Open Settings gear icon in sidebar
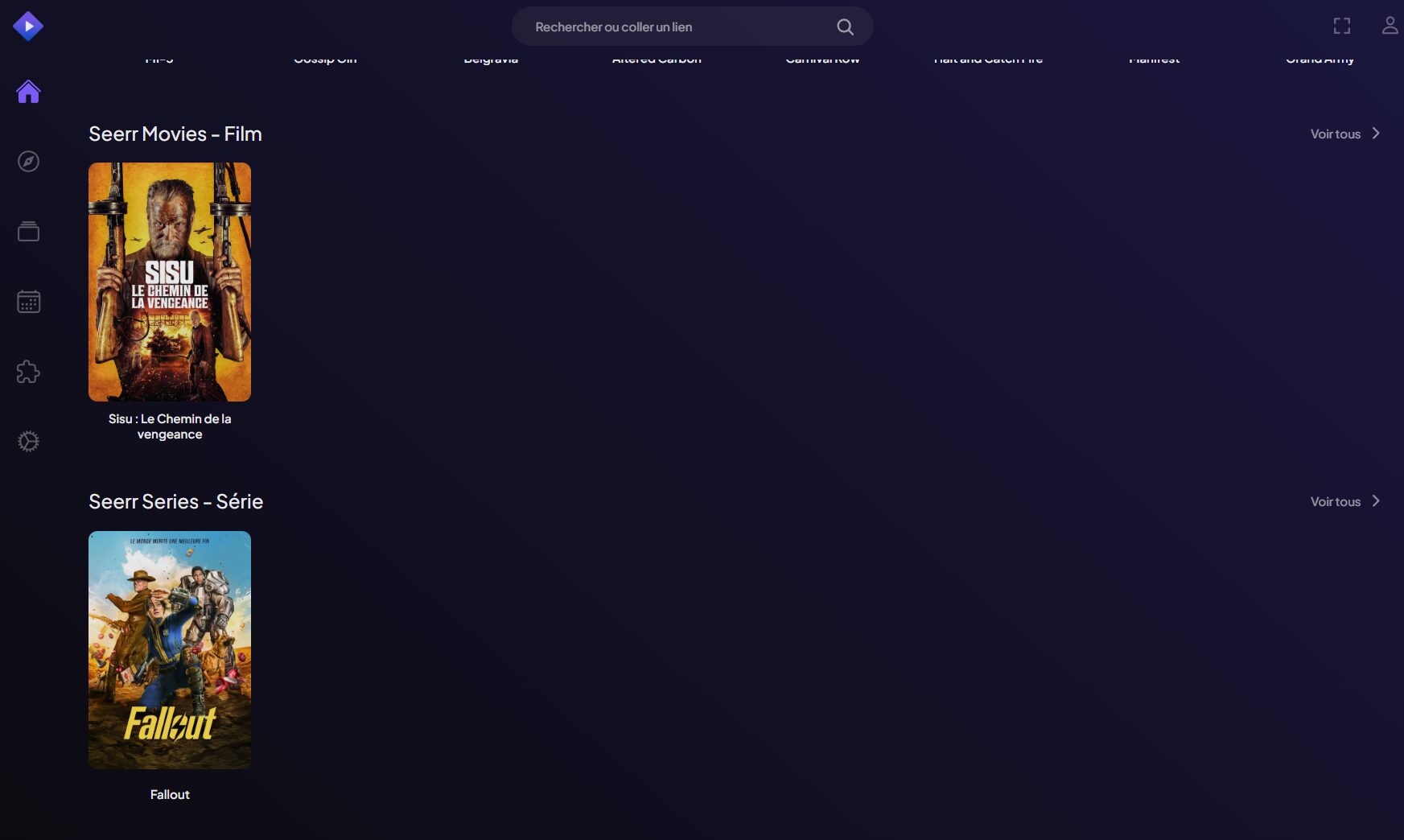Viewport: 1404px width, 840px height. [28, 442]
